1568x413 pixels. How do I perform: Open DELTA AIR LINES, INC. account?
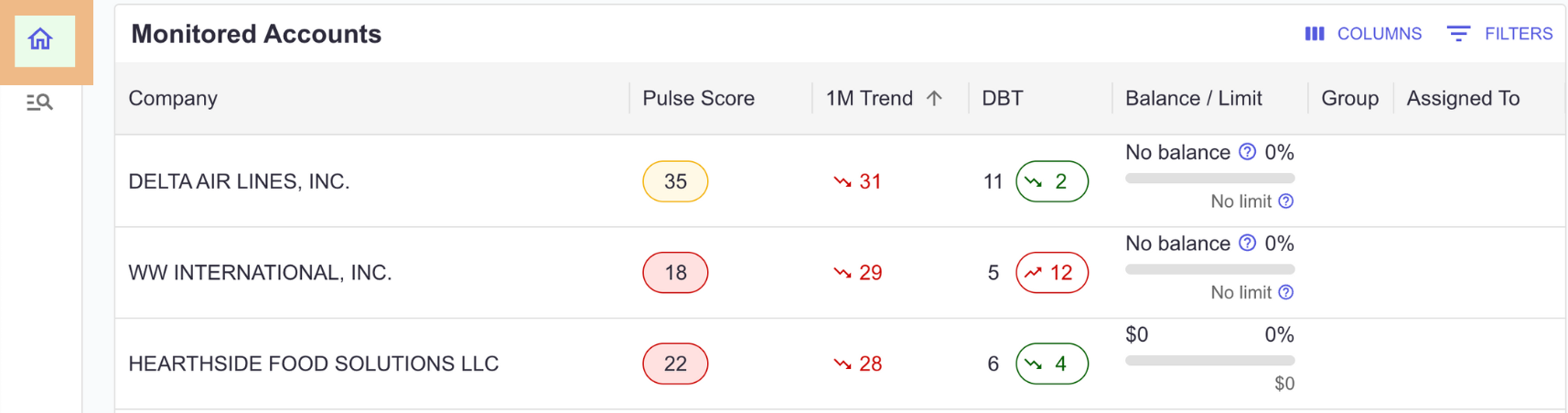[239, 181]
